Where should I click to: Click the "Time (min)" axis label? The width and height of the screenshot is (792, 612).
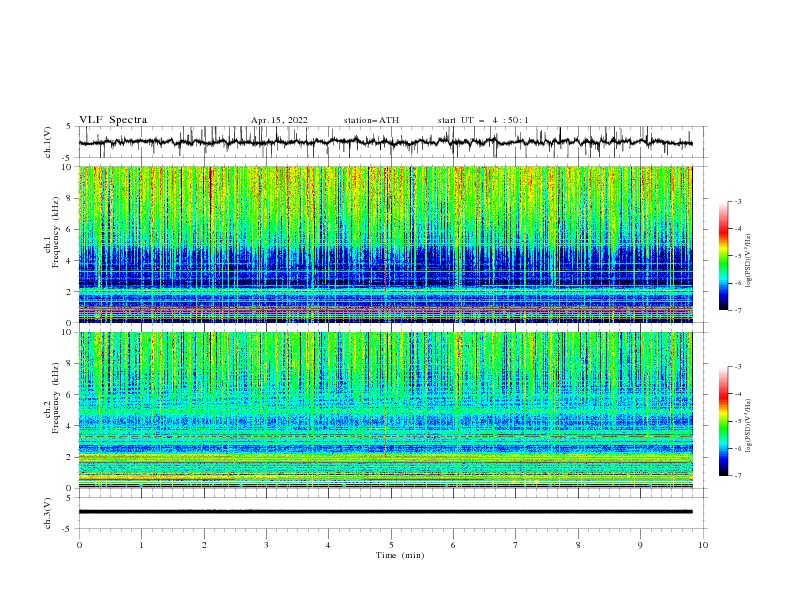[400, 555]
